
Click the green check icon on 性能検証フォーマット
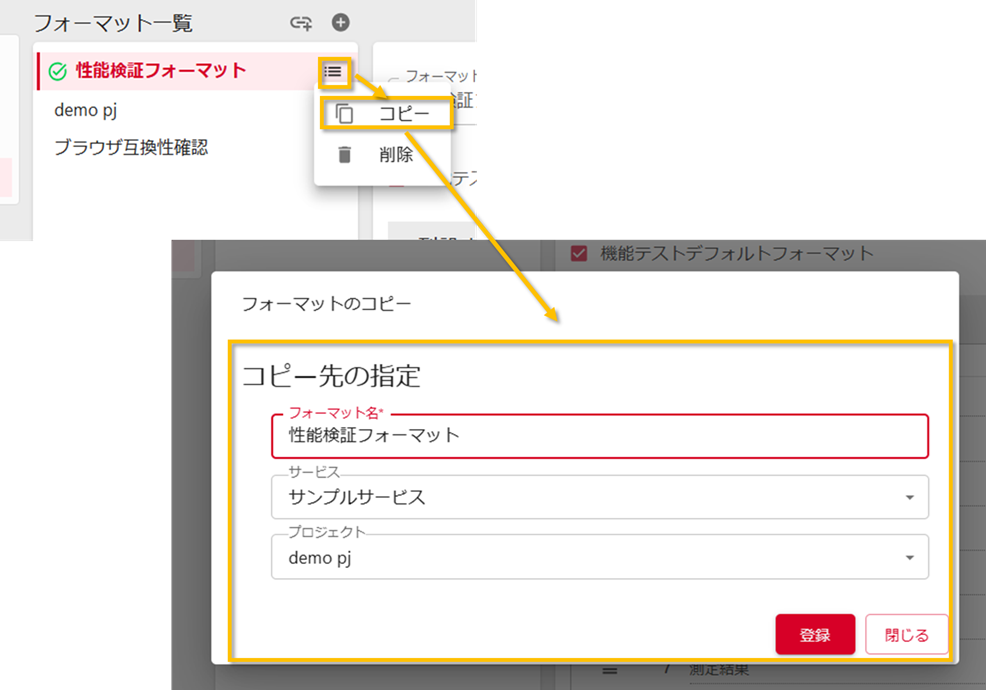coord(56,72)
